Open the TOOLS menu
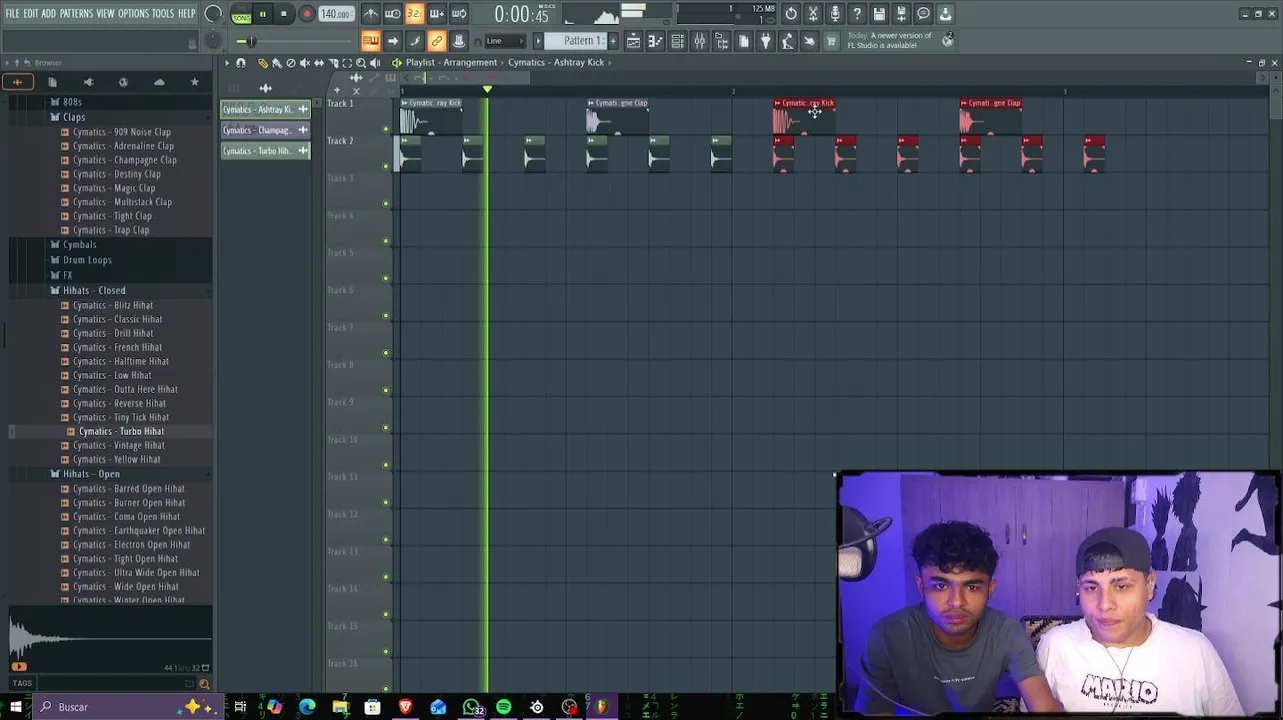Image resolution: width=1283 pixels, height=720 pixels. pyautogui.click(x=163, y=13)
